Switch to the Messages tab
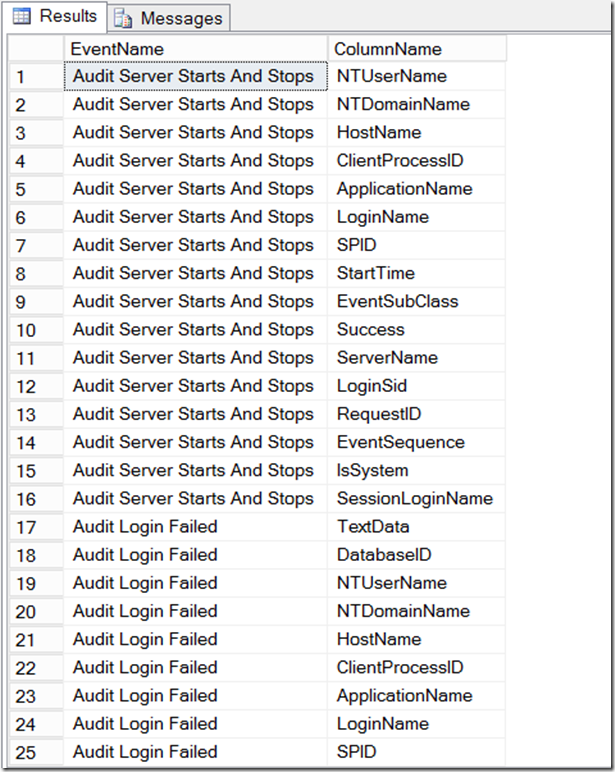The width and height of the screenshot is (615, 772). 169,18
